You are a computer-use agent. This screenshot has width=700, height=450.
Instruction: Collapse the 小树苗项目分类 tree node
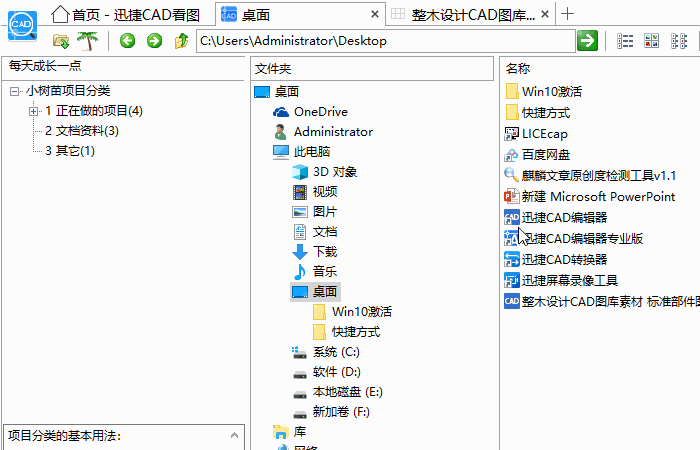[14, 91]
